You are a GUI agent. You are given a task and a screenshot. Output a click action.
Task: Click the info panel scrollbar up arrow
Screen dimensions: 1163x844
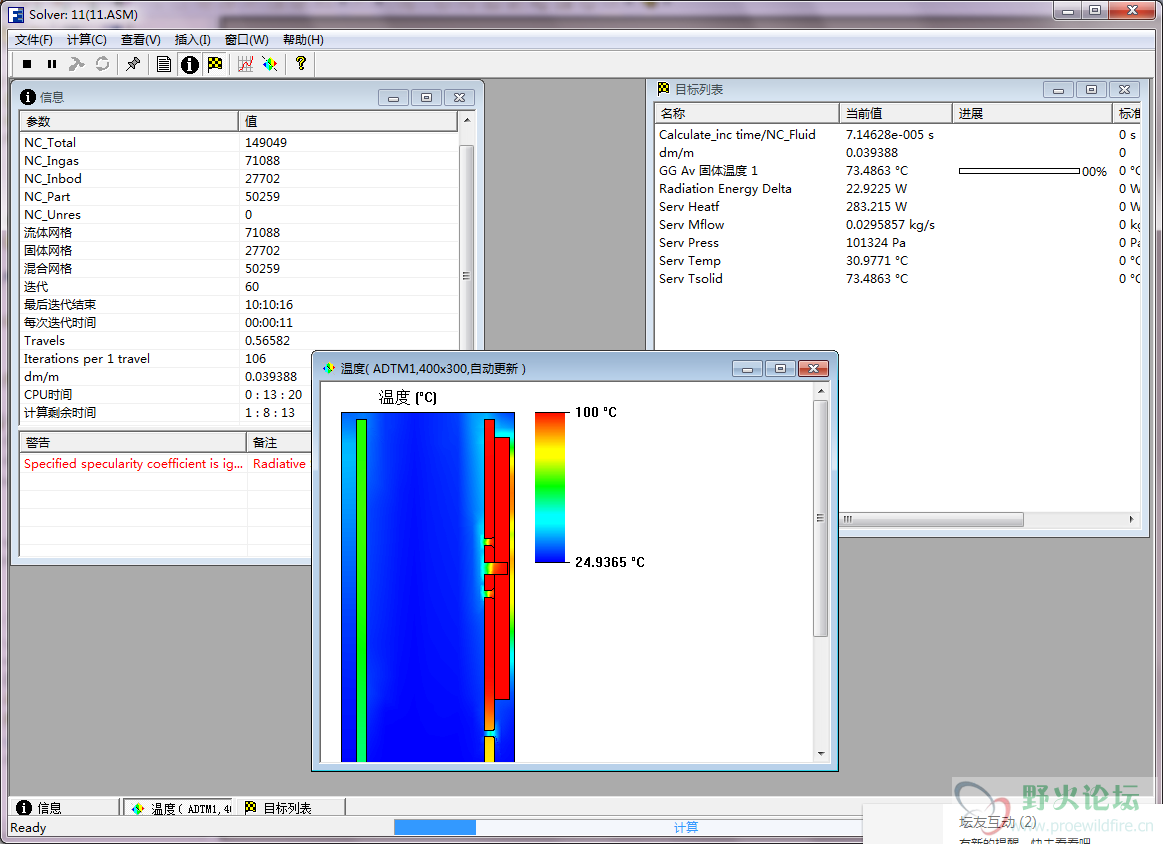tap(467, 120)
